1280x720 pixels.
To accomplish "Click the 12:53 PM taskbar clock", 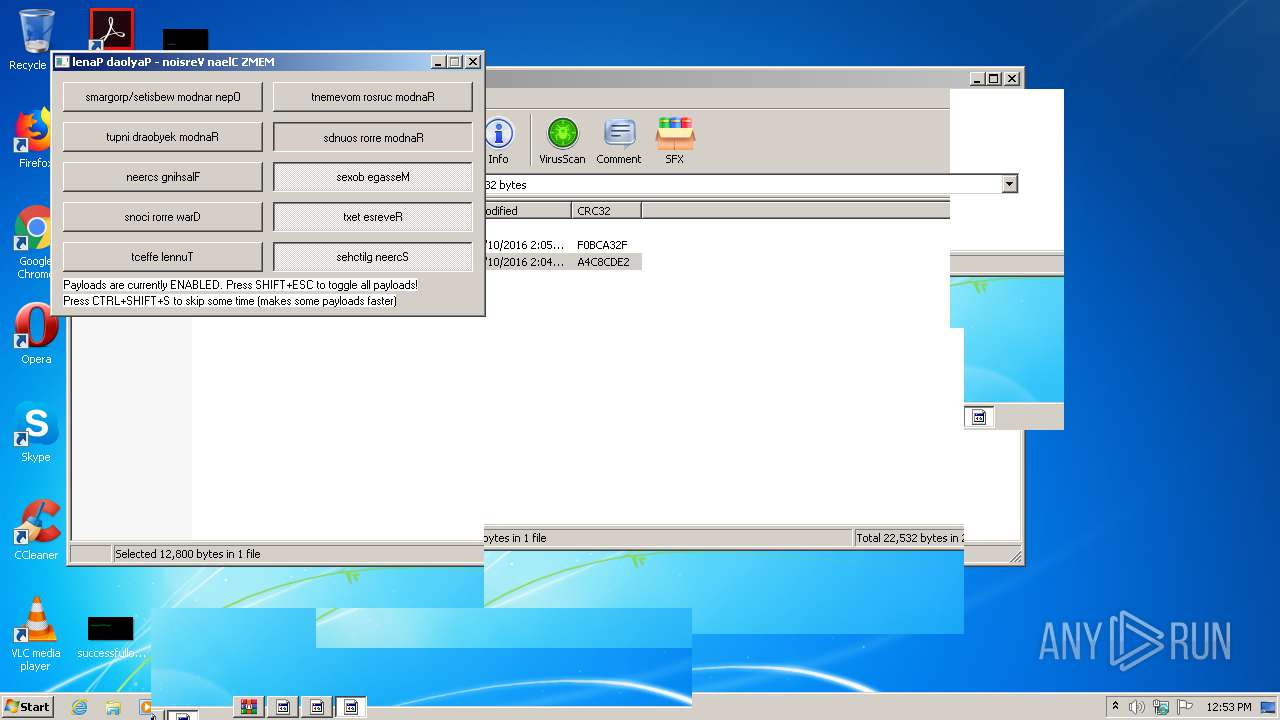I will click(1228, 707).
